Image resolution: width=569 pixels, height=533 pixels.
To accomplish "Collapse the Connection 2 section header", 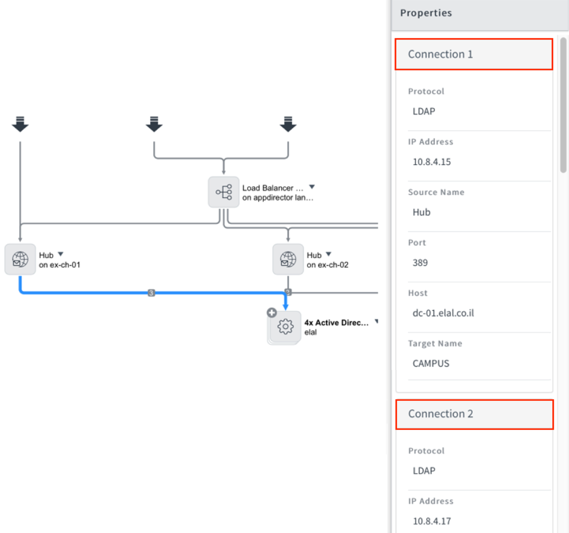I will 474,414.
